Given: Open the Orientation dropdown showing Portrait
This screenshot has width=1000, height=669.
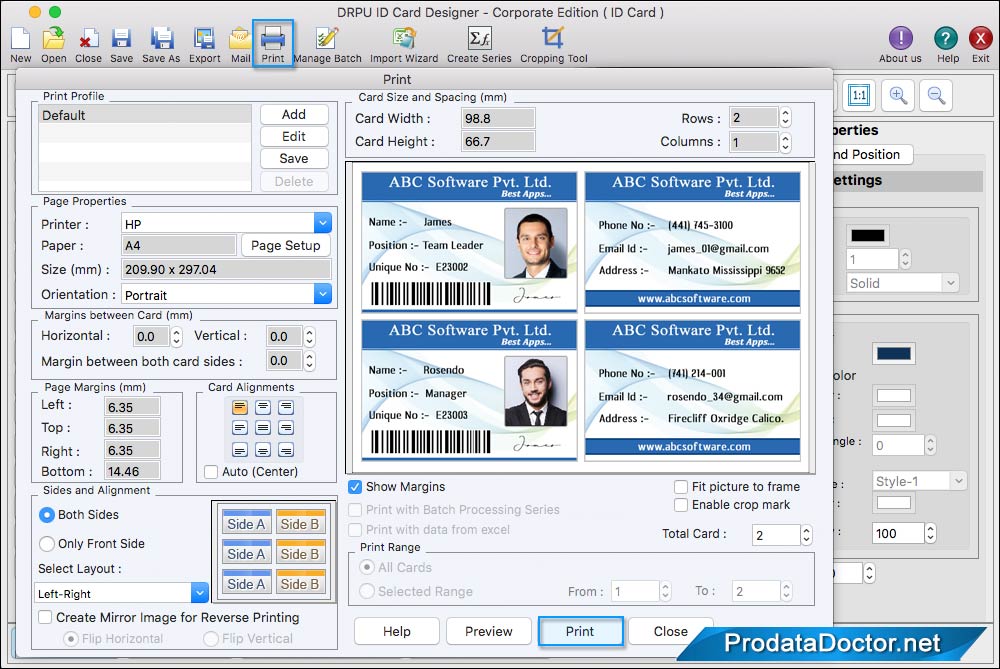Looking at the screenshot, I should pos(226,294).
